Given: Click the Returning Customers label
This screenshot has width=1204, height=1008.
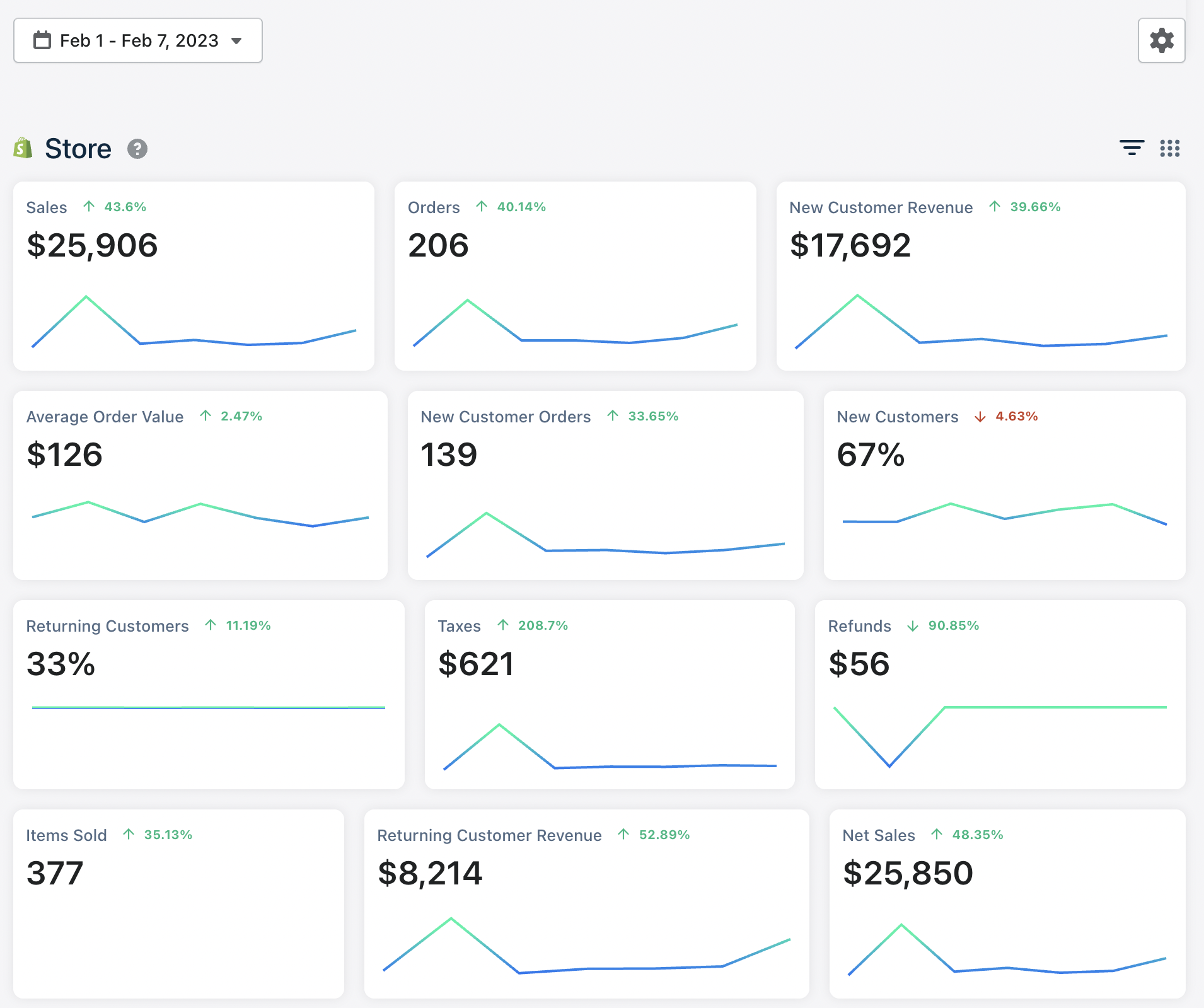Looking at the screenshot, I should (107, 626).
